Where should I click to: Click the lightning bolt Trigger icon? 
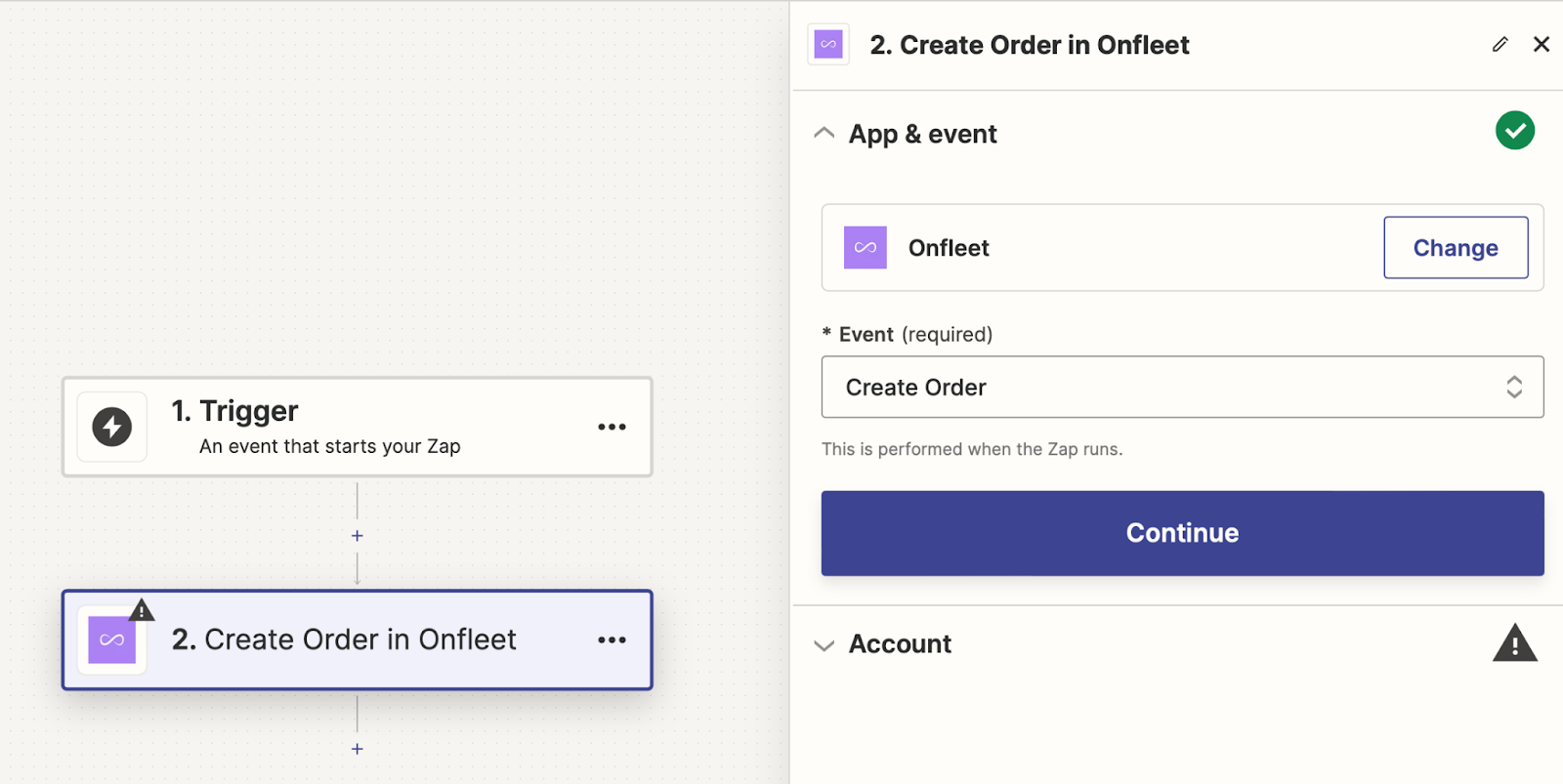coord(112,427)
